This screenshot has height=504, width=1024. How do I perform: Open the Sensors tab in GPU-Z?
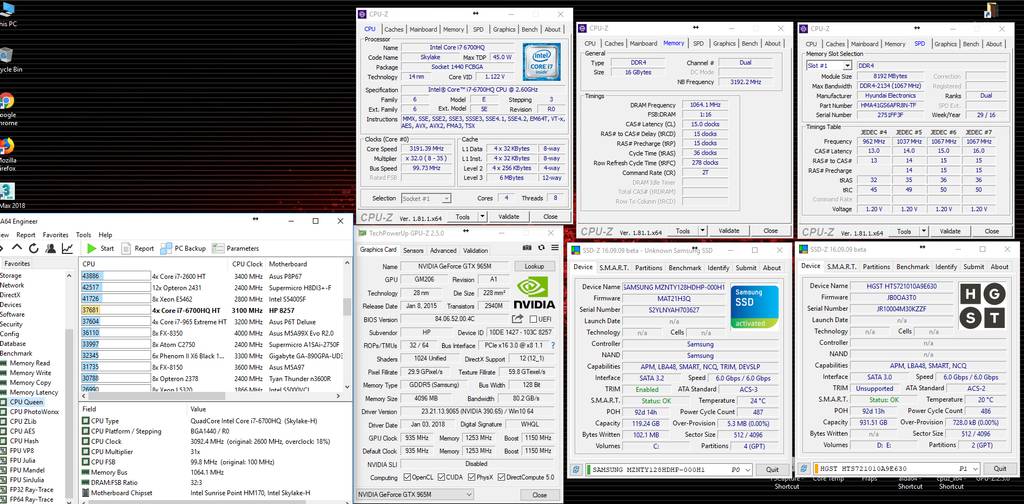tap(413, 251)
